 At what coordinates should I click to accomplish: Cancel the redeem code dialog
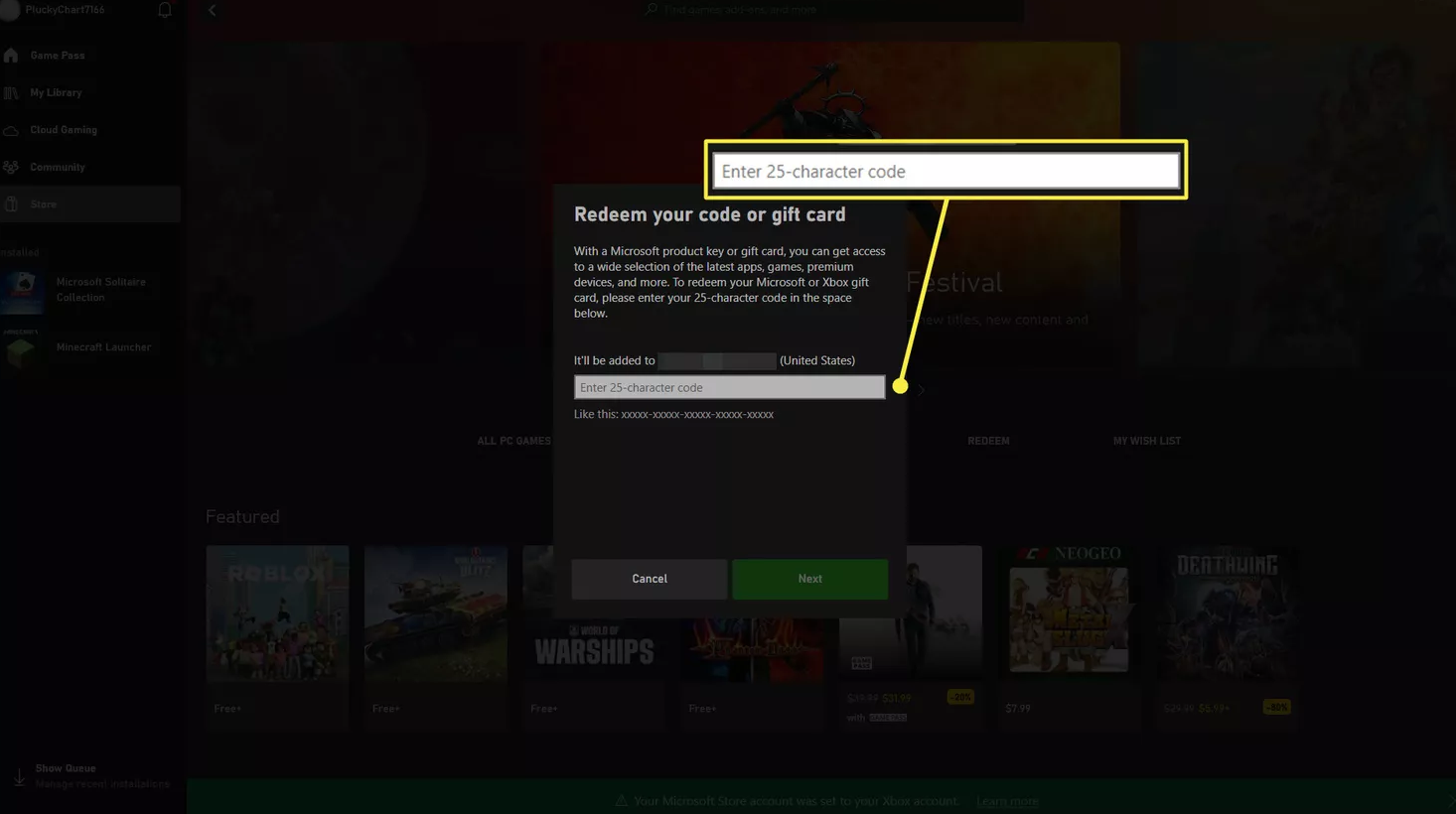click(650, 579)
